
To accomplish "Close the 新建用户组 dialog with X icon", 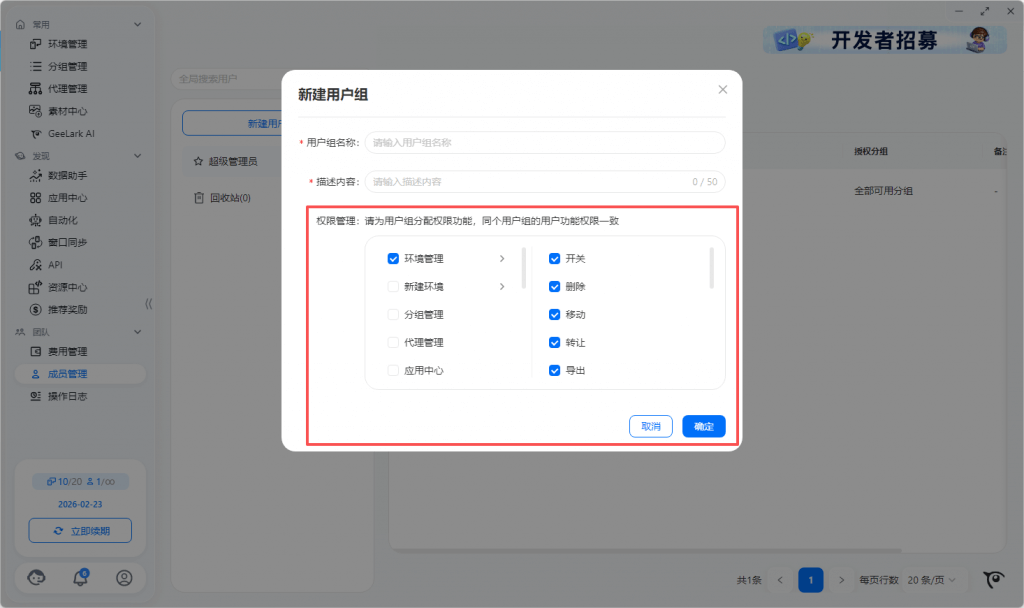I will tap(723, 90).
